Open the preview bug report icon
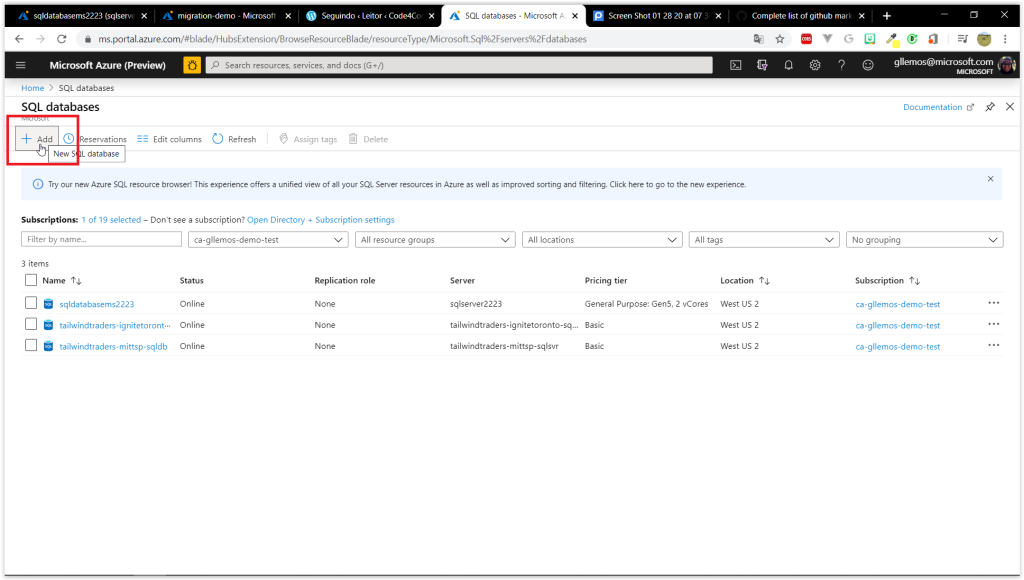 (x=192, y=65)
